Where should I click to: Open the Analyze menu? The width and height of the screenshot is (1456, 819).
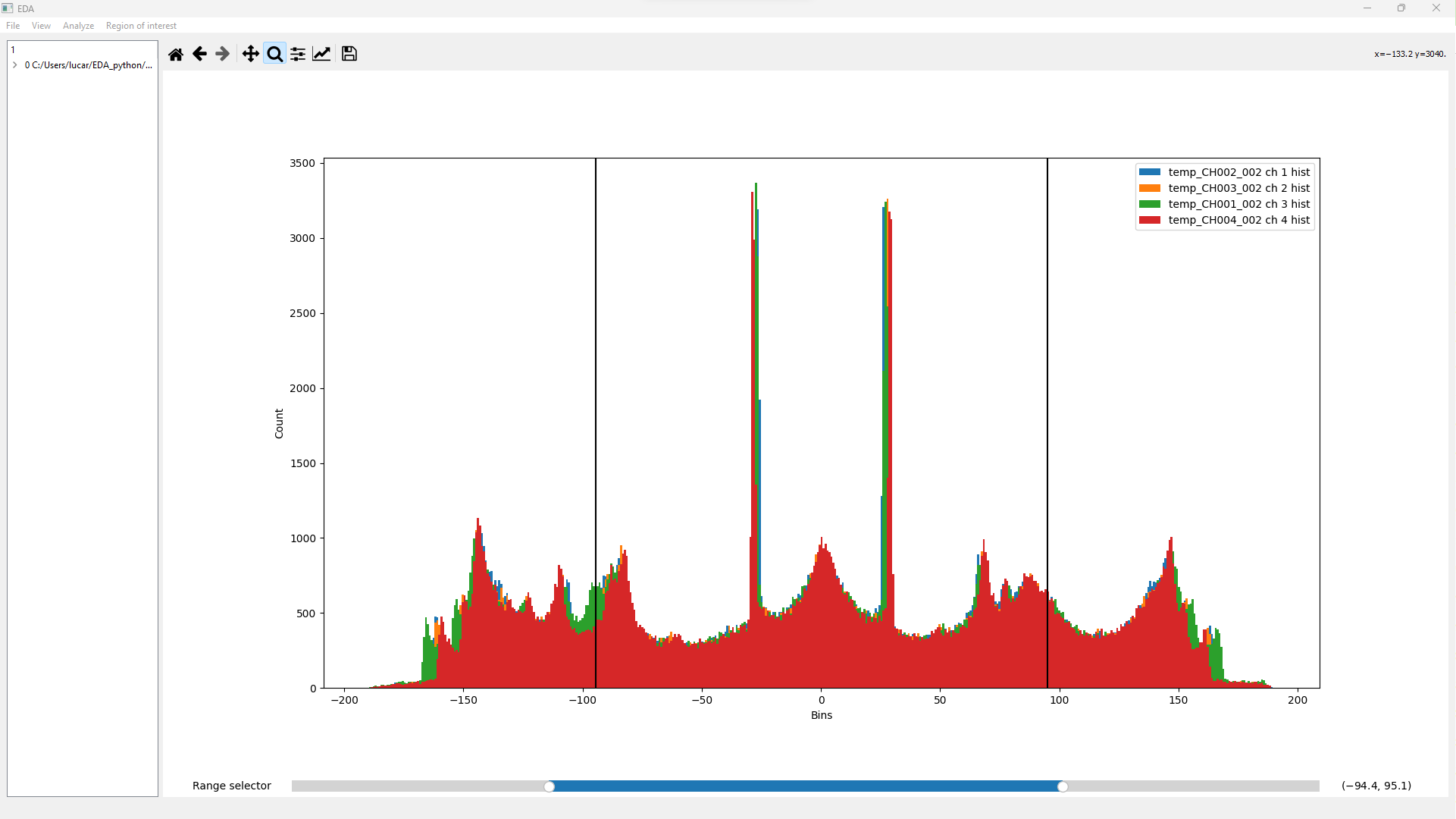78,26
